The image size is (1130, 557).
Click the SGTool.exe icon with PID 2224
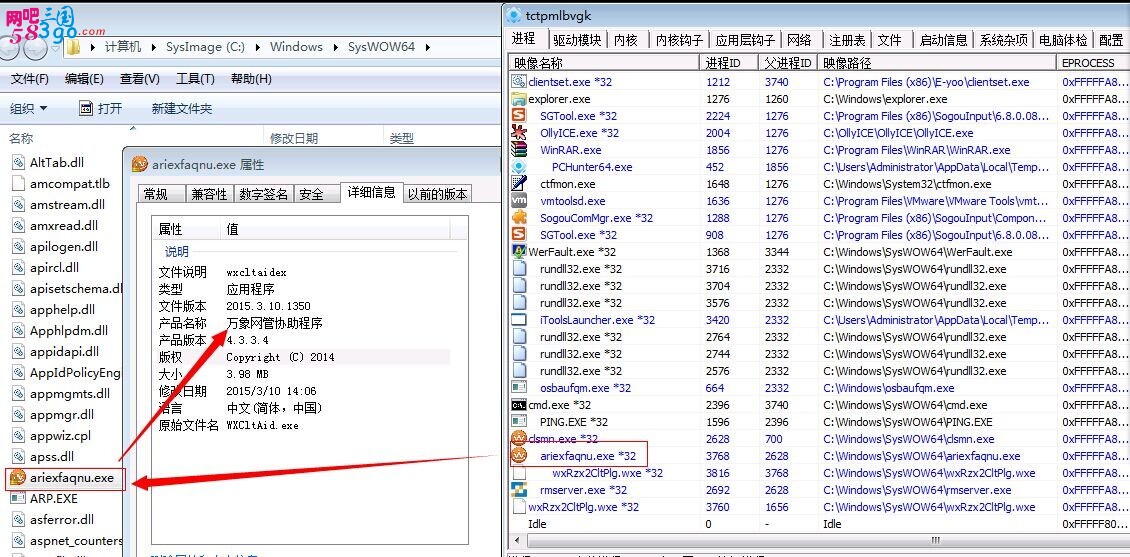[x=519, y=115]
